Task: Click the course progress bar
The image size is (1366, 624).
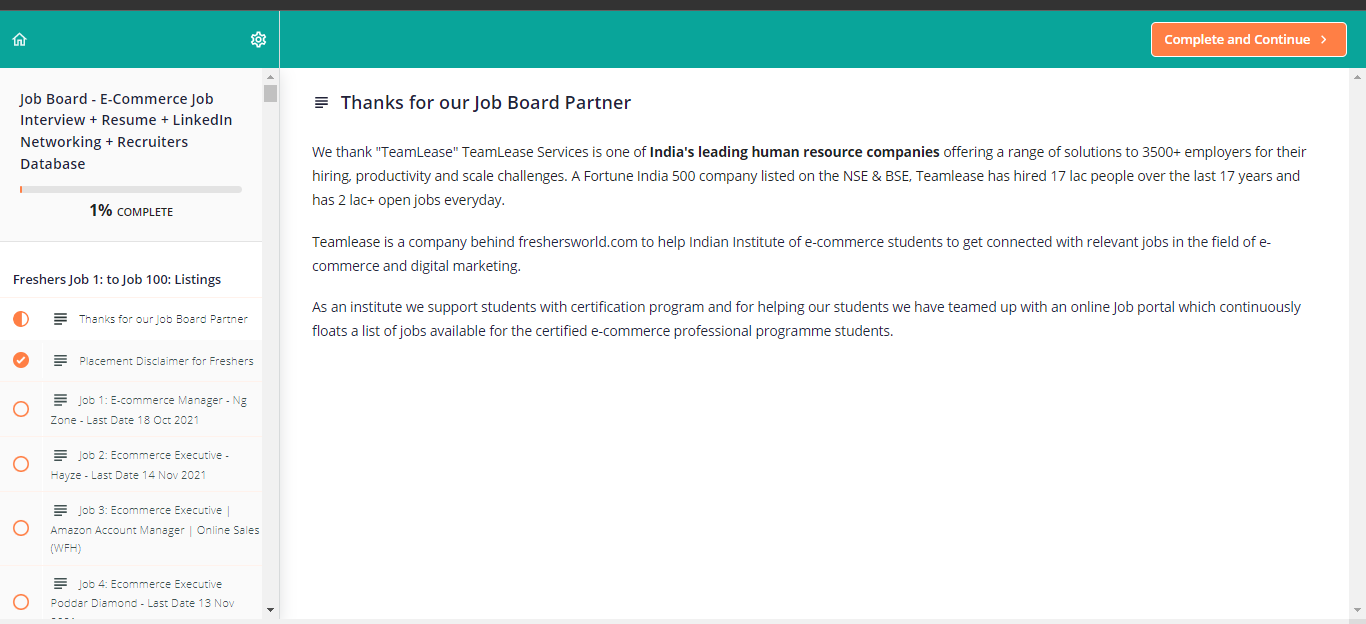Action: (131, 189)
